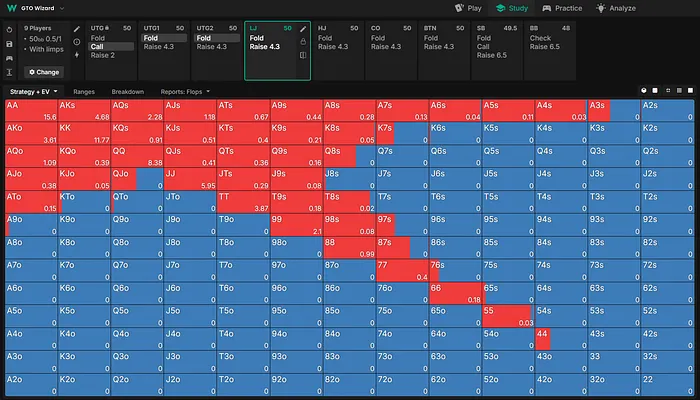Click the pencil edit icon beside player settings
The height and width of the screenshot is (400, 700).
tap(76, 29)
